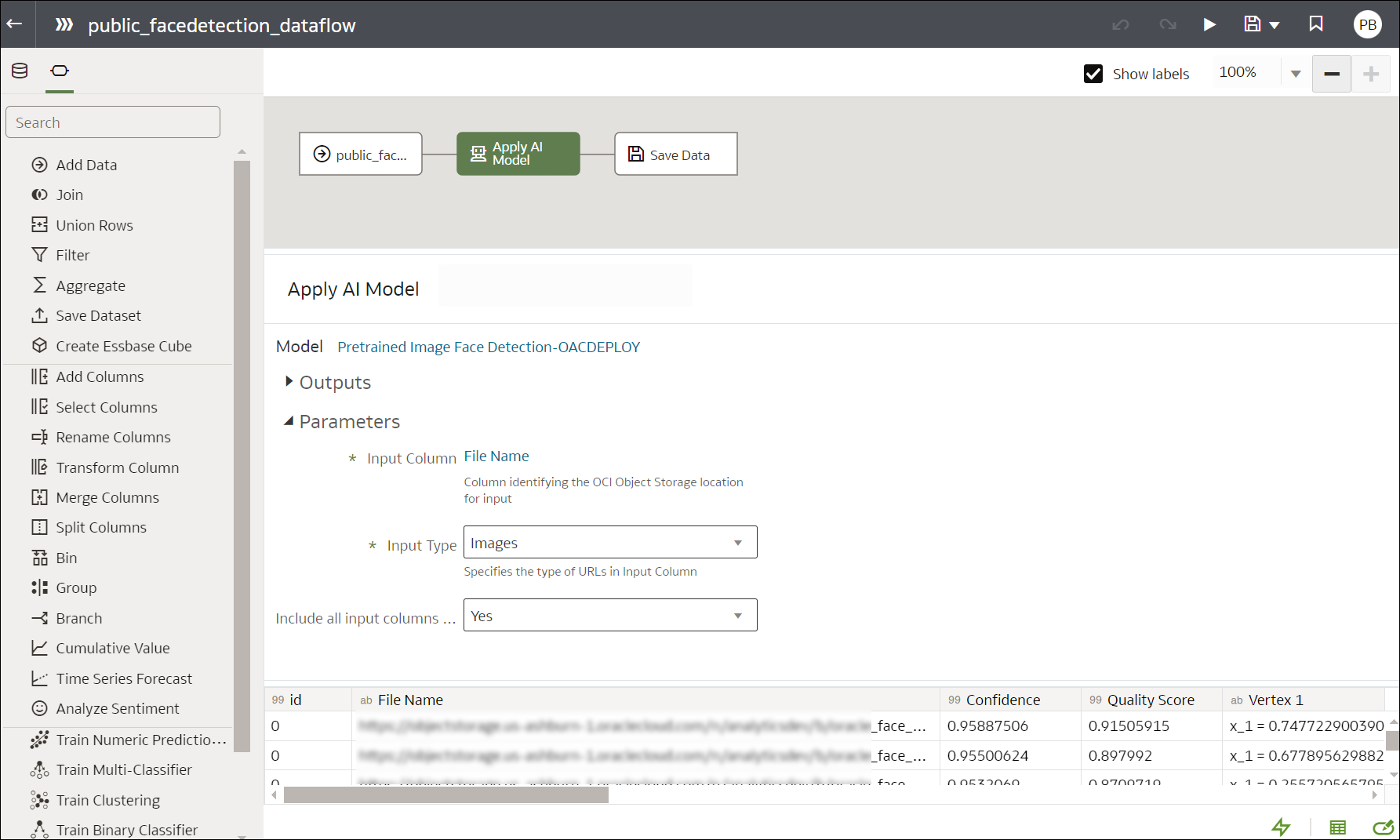This screenshot has height=840, width=1400.
Task: Click the lightning bolt icon at bottom
Action: 1281,827
